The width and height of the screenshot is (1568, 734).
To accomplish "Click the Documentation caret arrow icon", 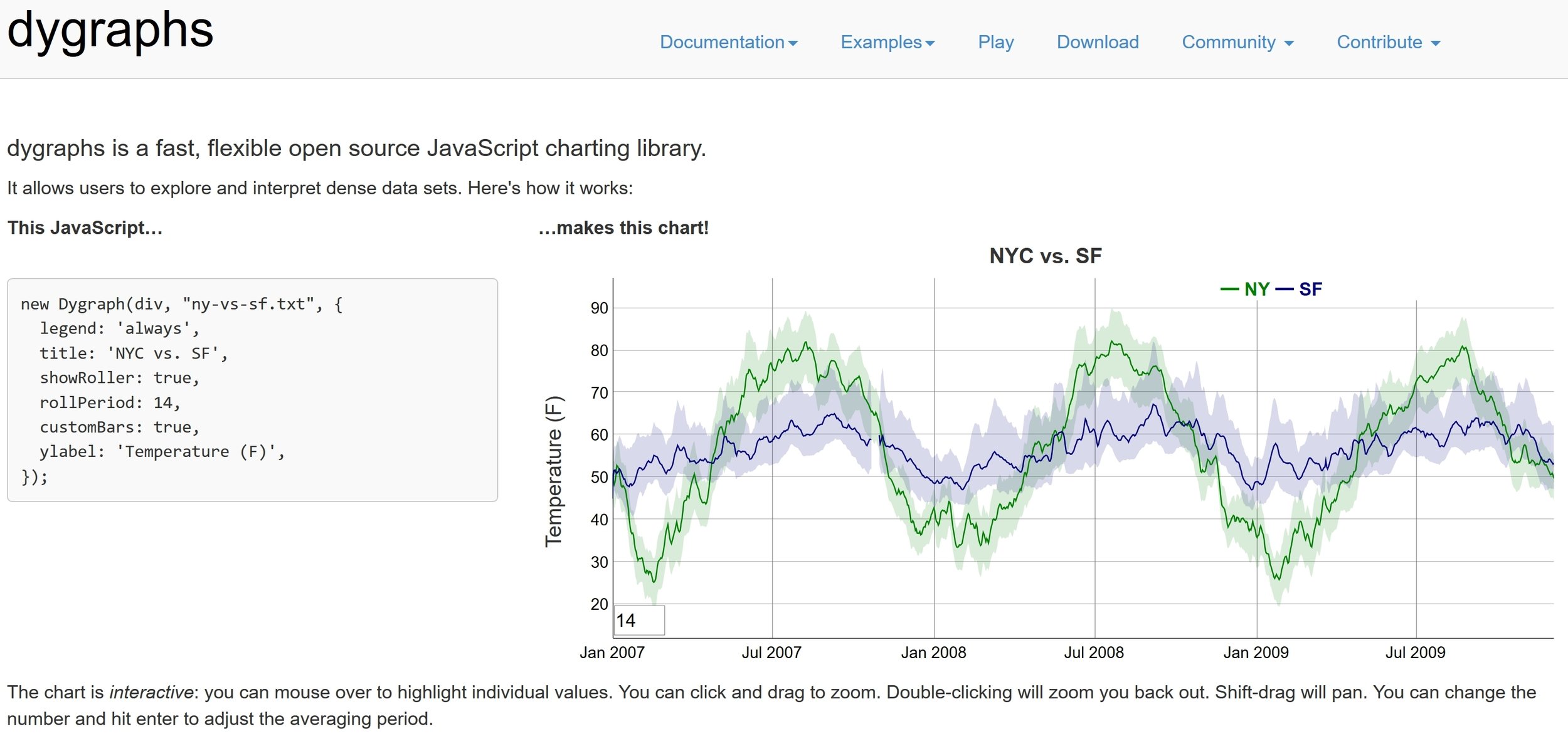I will point(793,43).
